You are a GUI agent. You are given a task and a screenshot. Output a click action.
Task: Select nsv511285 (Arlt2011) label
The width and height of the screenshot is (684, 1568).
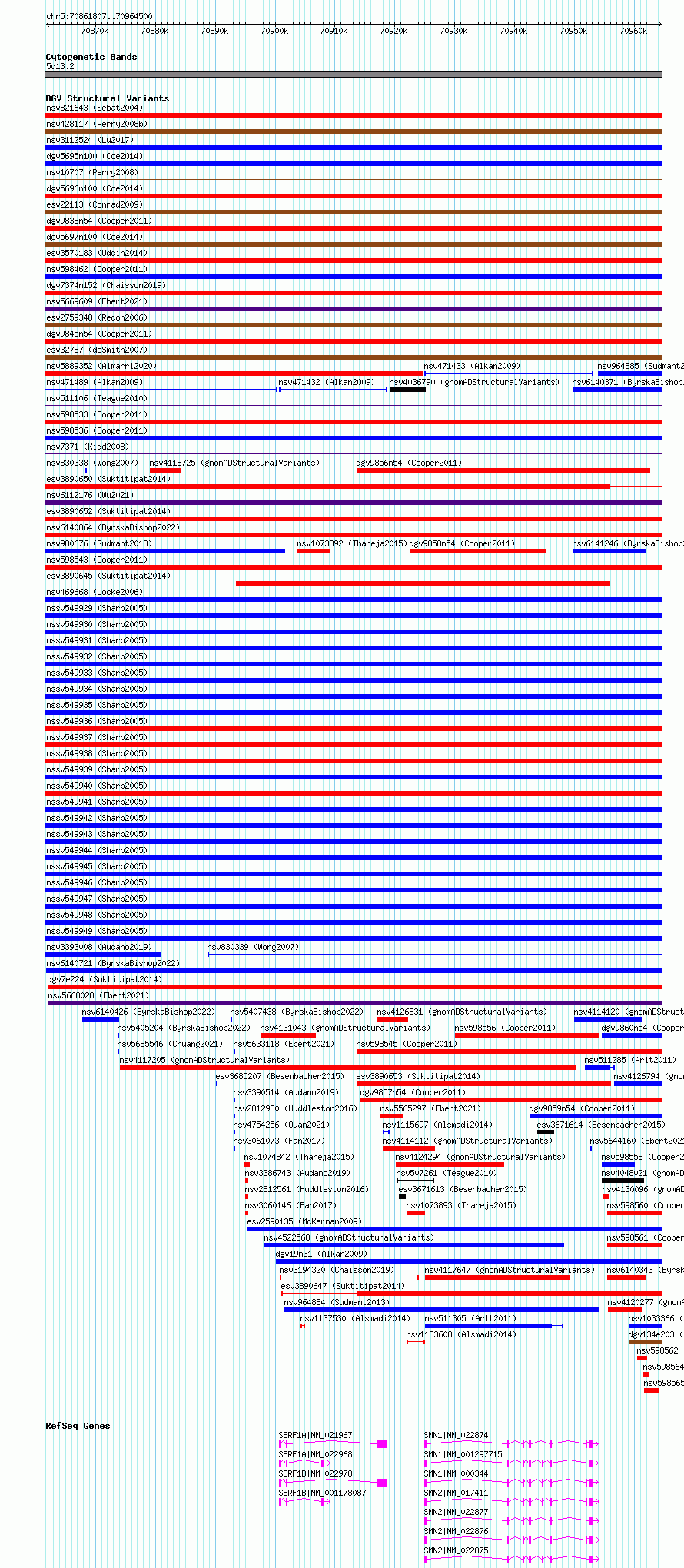(631, 1060)
